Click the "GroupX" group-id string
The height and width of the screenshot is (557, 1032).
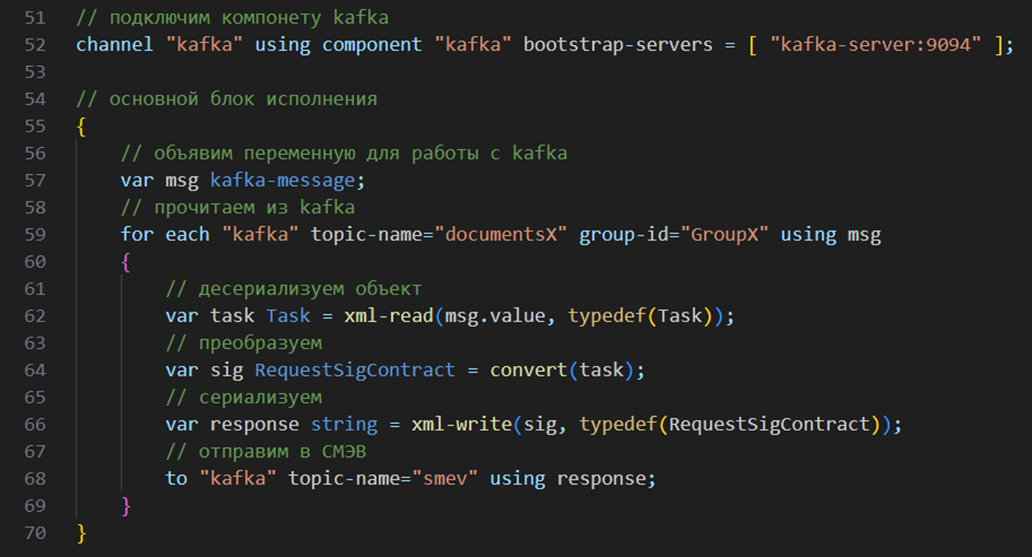point(725,234)
